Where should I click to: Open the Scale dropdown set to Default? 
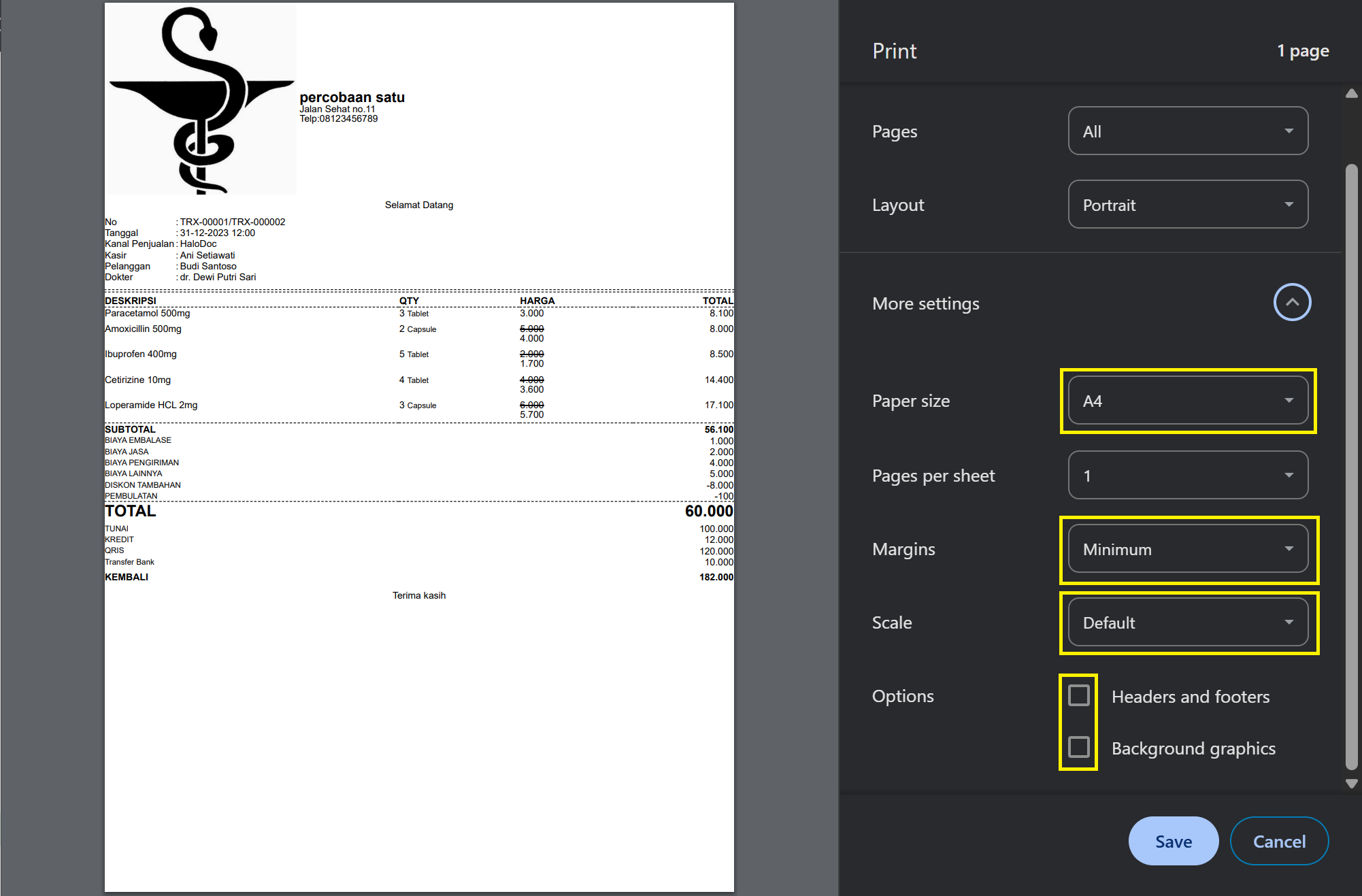pos(1188,622)
